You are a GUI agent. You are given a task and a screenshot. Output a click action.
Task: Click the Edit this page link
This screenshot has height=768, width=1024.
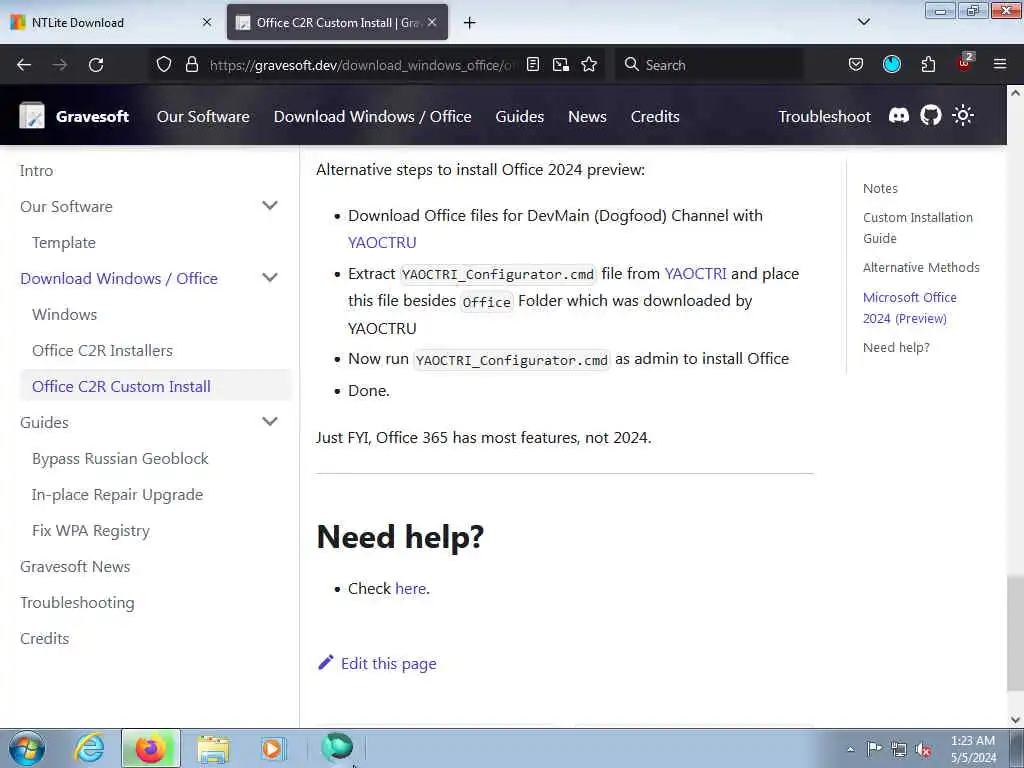click(377, 664)
